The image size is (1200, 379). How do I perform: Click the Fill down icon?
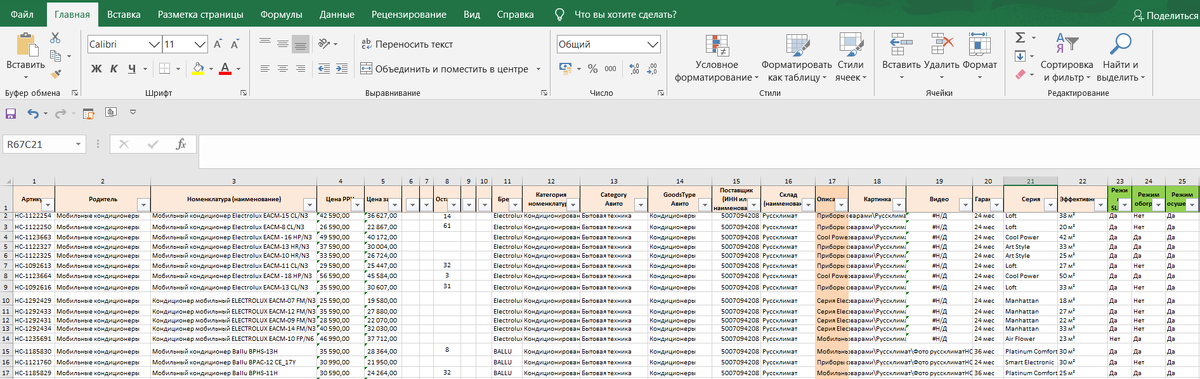(1019, 56)
